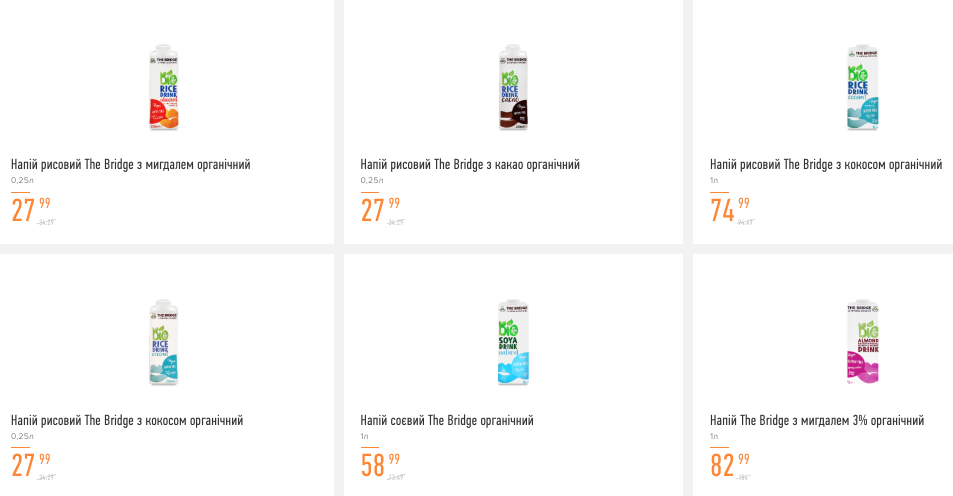Viewport: 953px width, 496px height.
Task: Click 'Напій рисовий The Bridge з какао органічний' title
Action: (x=470, y=164)
